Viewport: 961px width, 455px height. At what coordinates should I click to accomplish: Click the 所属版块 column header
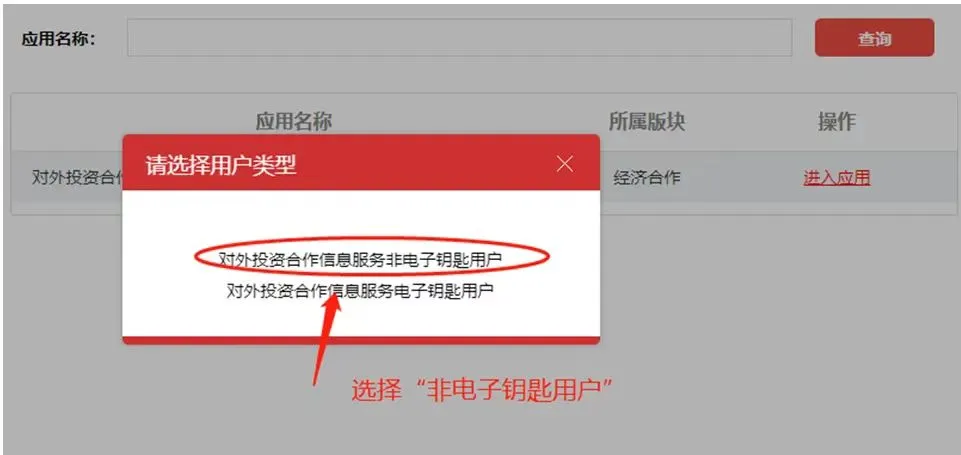[647, 121]
